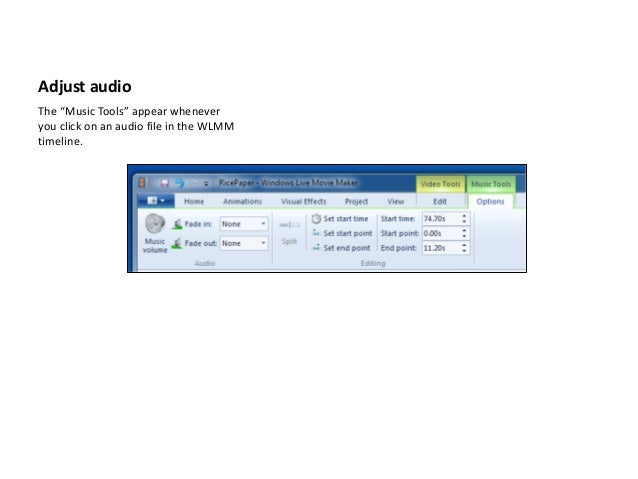
Task: Open the Visual Effects ribbon tab
Action: tap(304, 201)
